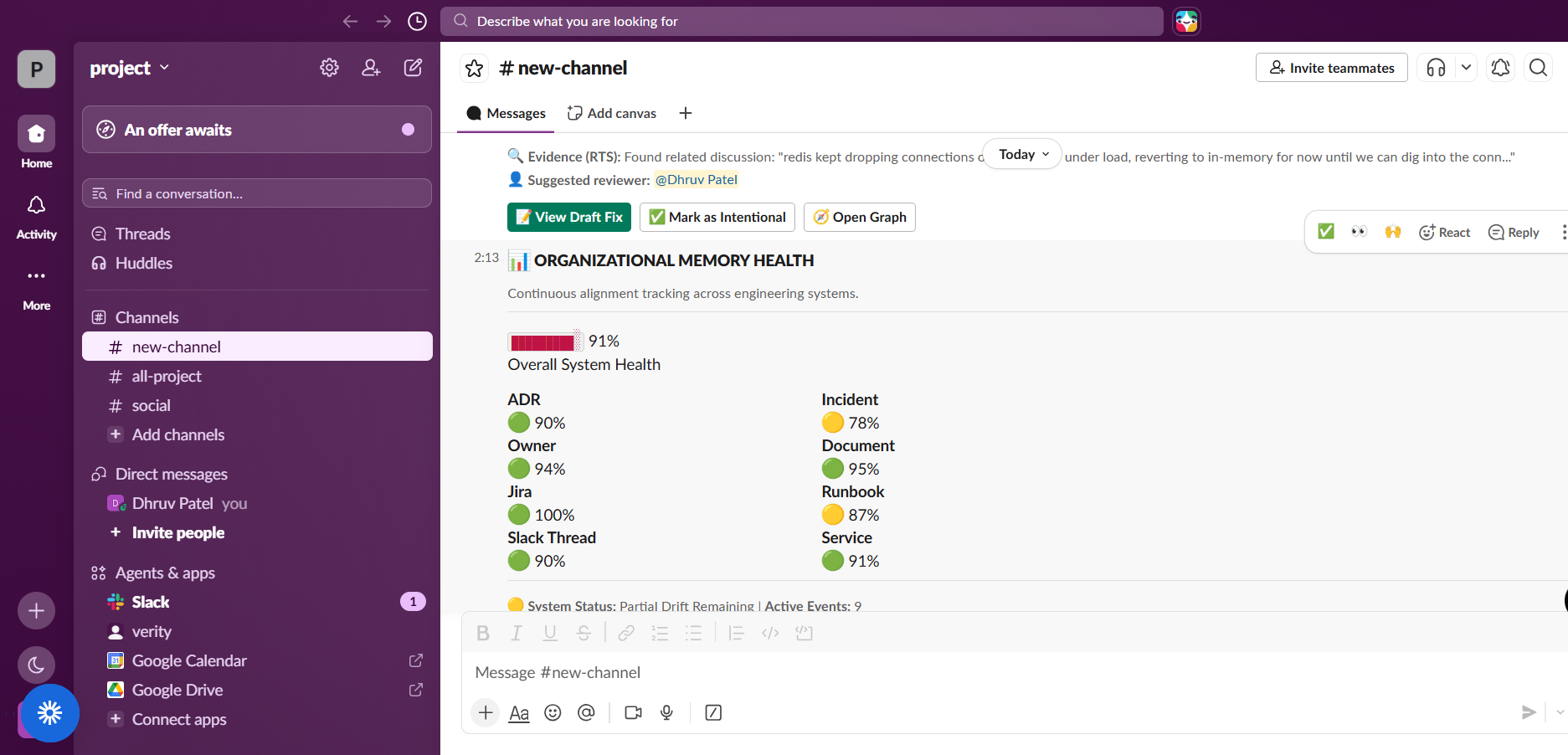The image size is (1568, 755).
Task: Search in channel magnifier icon
Action: pos(1538,68)
